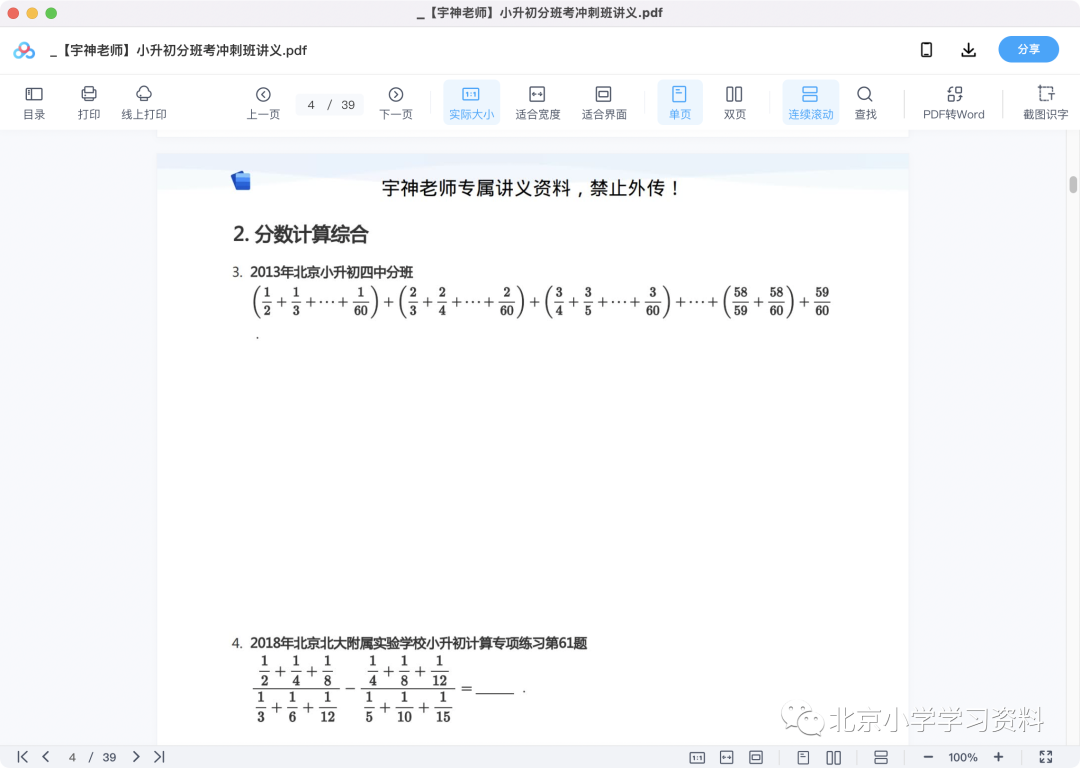
Task: Click page number field in bottom bar
Action: [72, 758]
